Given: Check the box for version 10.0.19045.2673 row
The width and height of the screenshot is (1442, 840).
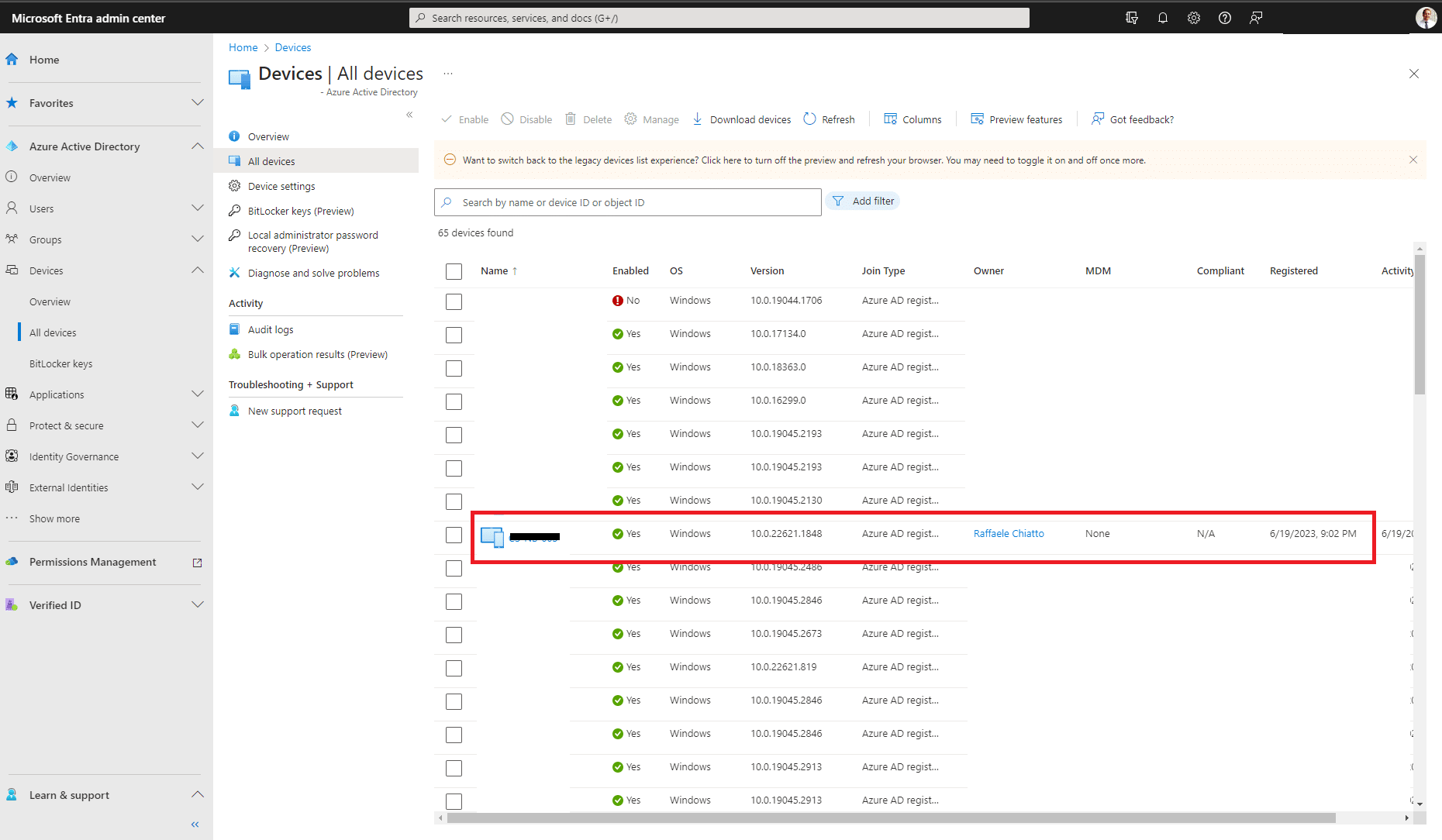Looking at the screenshot, I should click(454, 635).
